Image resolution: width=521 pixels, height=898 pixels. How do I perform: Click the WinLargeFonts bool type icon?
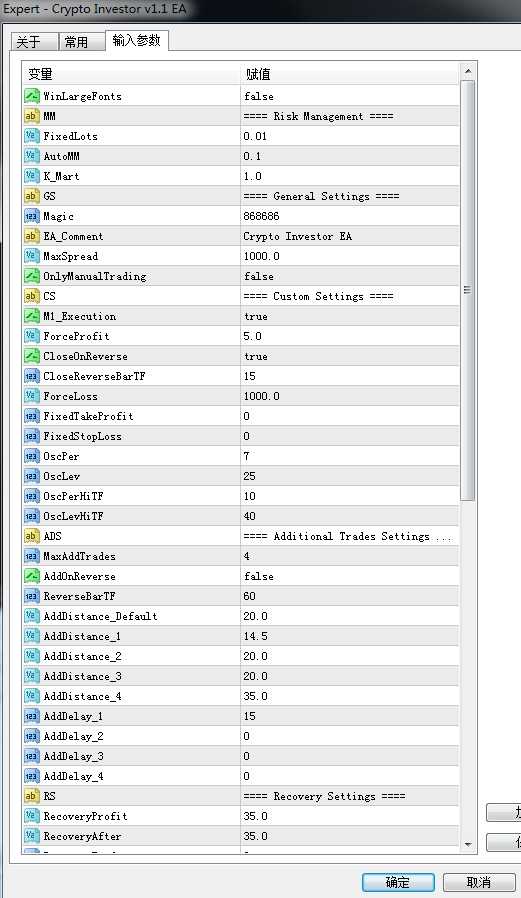31,96
